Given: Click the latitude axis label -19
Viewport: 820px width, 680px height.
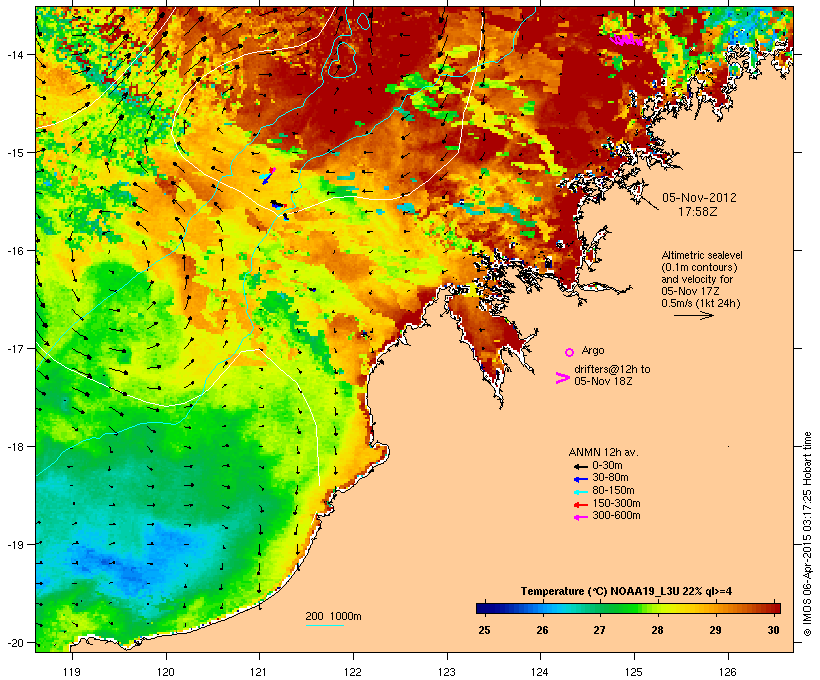Looking at the screenshot, I should (x=14, y=545).
